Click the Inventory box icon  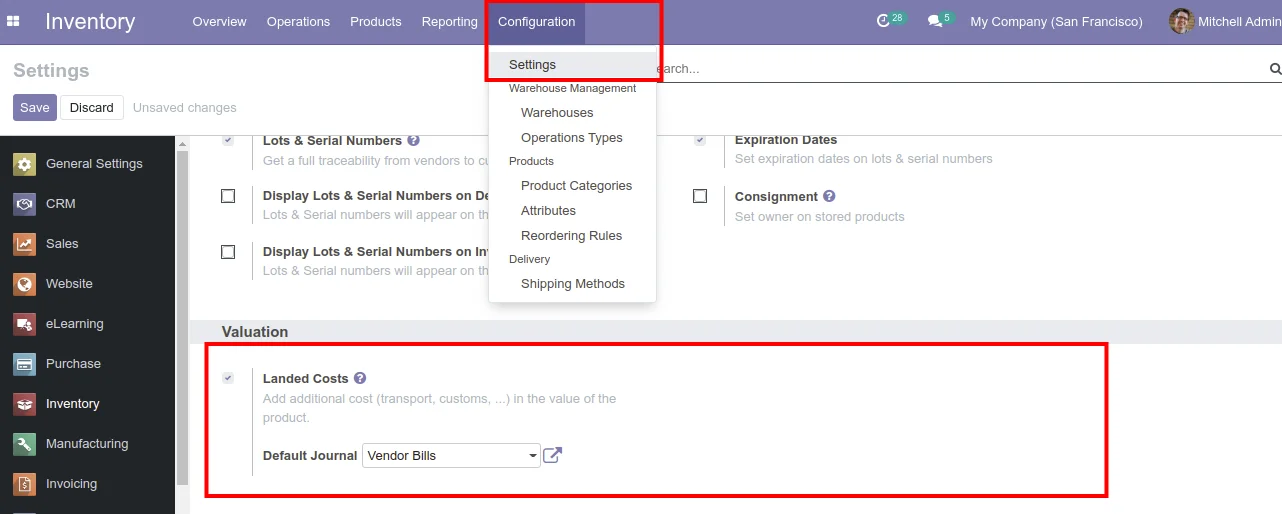click(x=25, y=404)
